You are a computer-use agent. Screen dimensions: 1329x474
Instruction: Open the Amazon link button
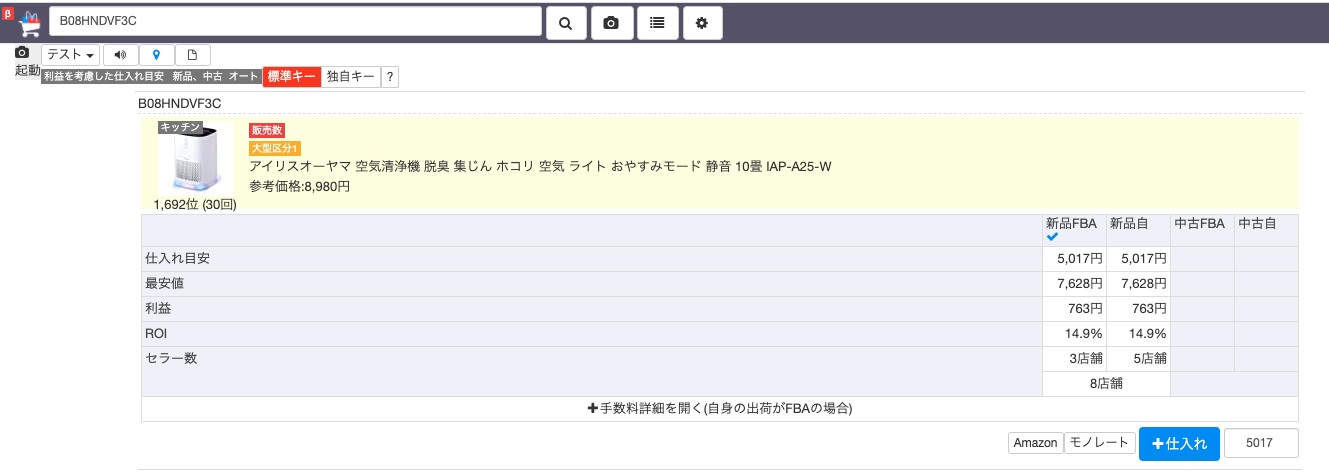1035,443
